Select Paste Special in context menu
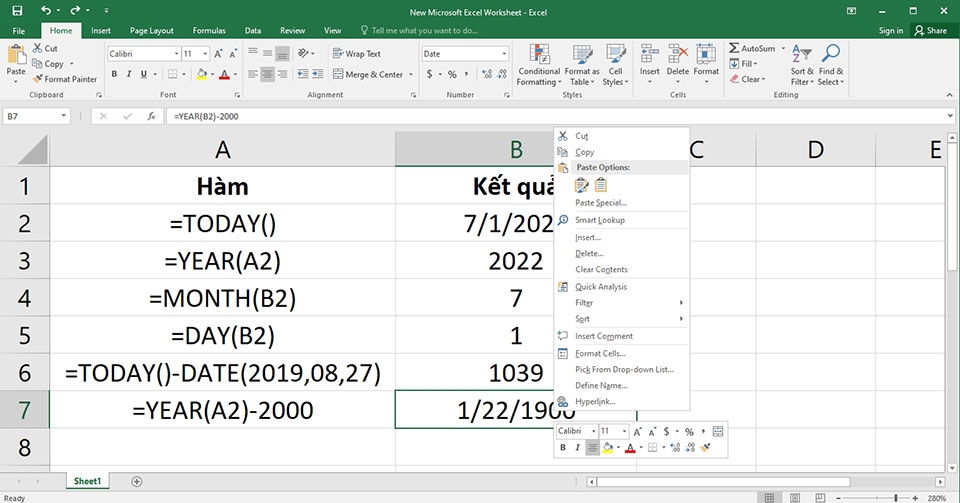960x503 pixels. [x=621, y=203]
